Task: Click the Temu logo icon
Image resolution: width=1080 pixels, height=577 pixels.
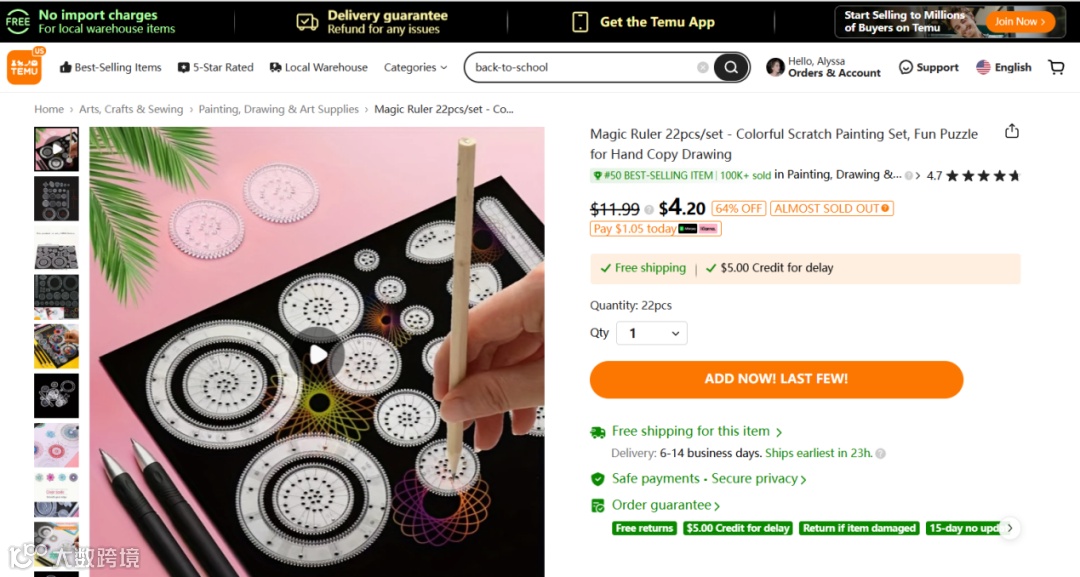Action: pyautogui.click(x=24, y=67)
